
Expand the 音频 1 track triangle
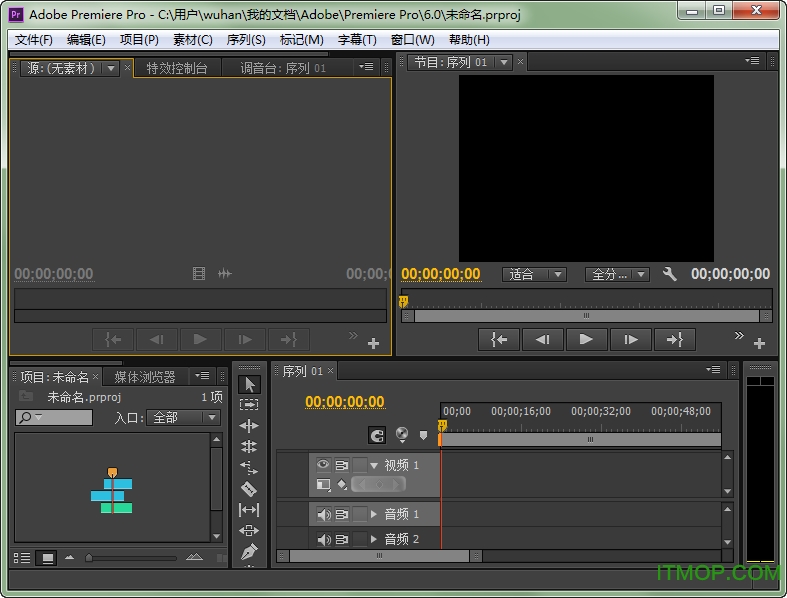tap(374, 514)
